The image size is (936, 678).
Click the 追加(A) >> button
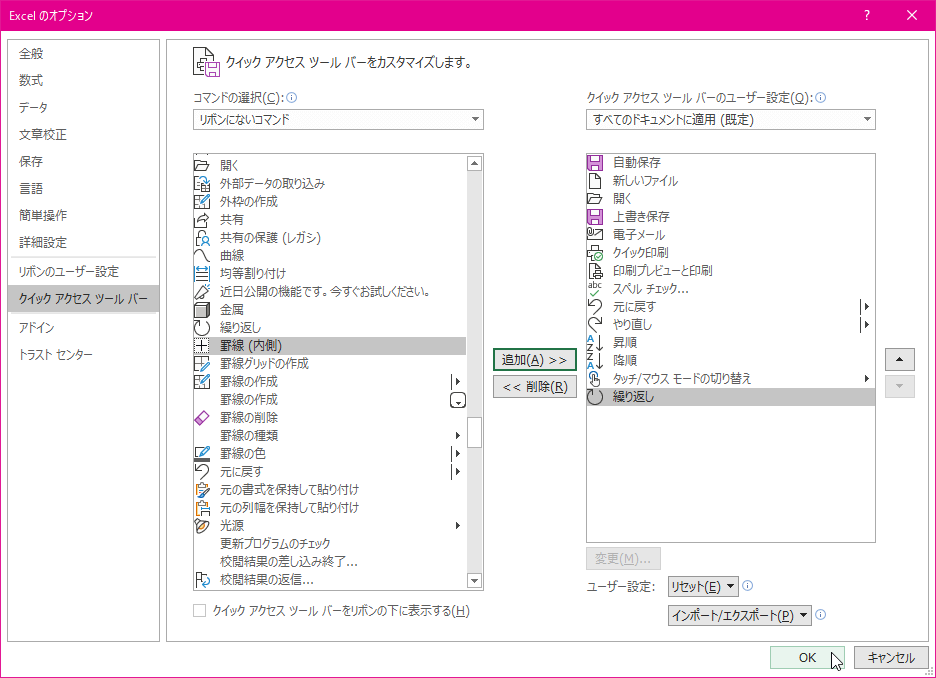pos(534,360)
